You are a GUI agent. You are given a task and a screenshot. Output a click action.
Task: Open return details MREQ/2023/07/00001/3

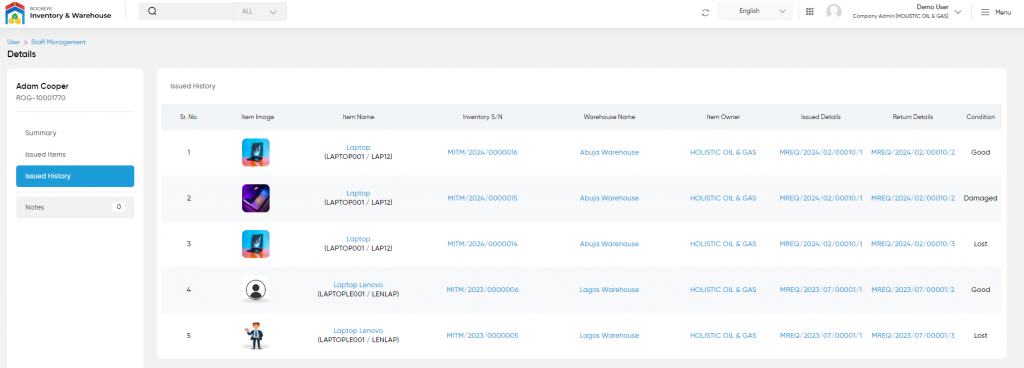pyautogui.click(x=913, y=335)
